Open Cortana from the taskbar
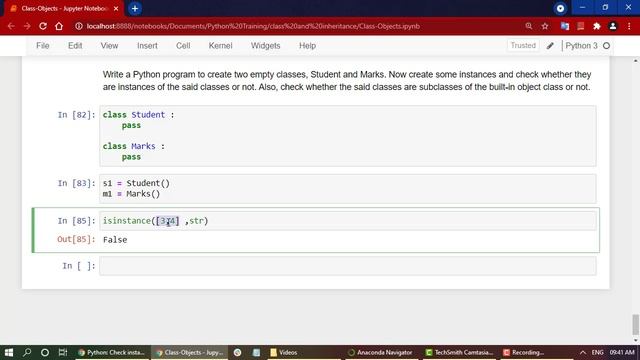This screenshot has height=360, width=640. 45,352
